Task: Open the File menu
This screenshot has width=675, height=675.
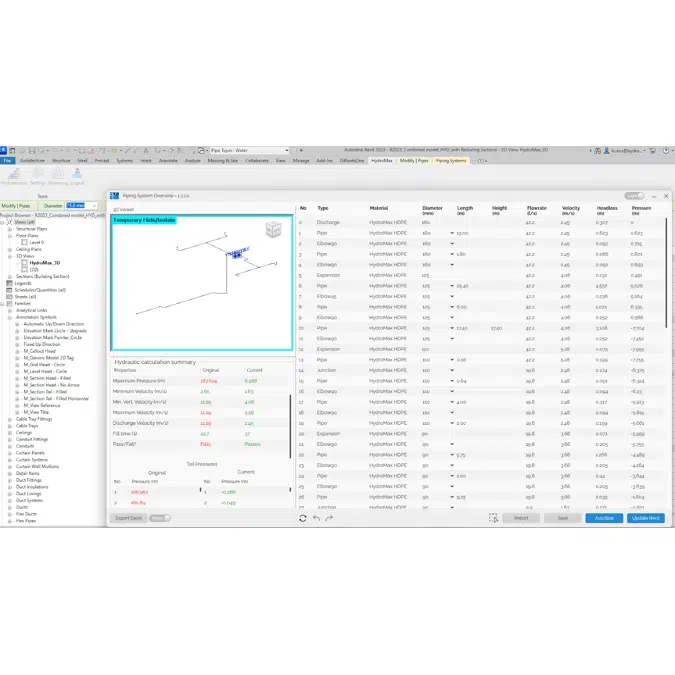Action: [x=7, y=160]
